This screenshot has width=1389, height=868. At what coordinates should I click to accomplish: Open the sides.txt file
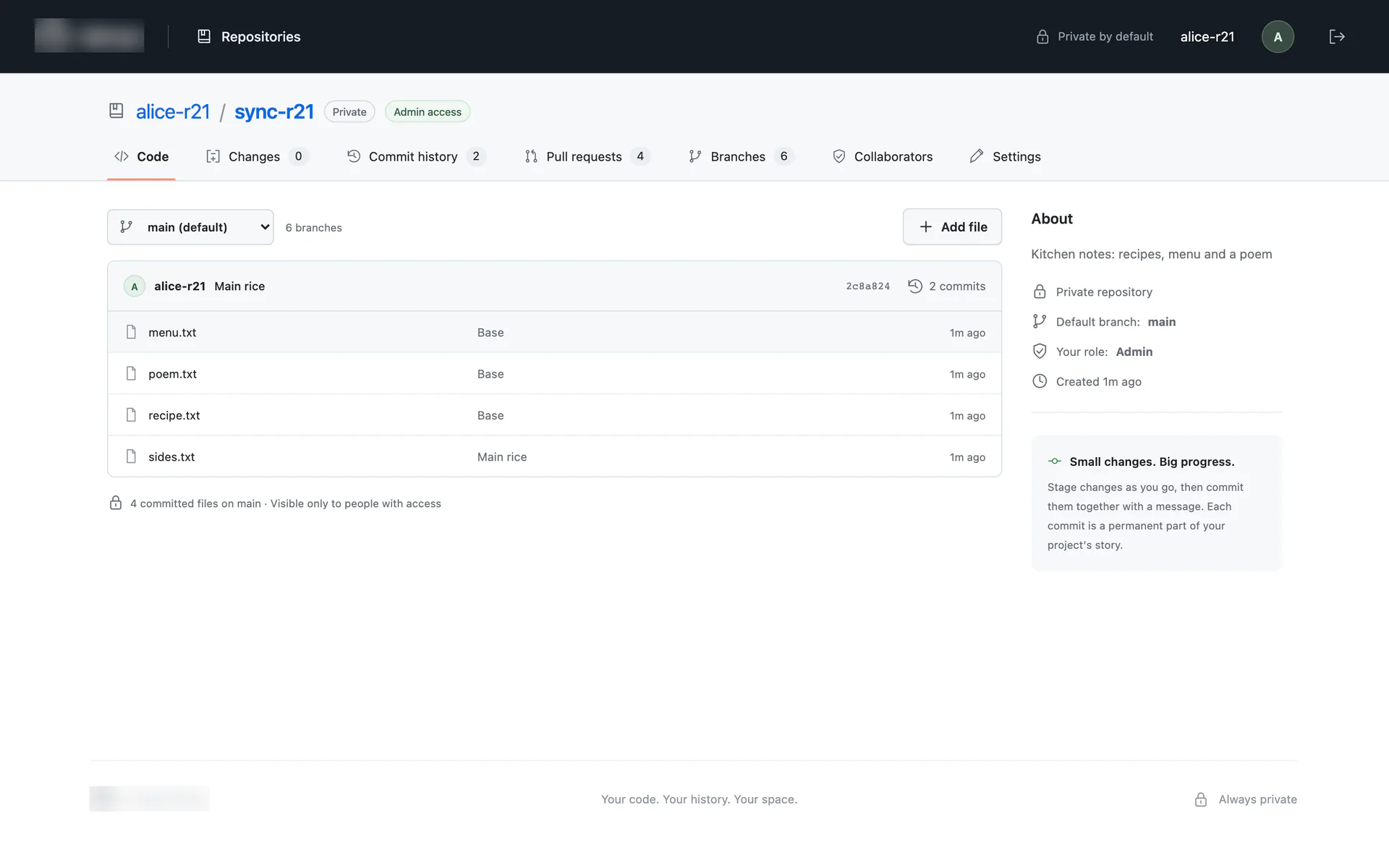pos(171,457)
